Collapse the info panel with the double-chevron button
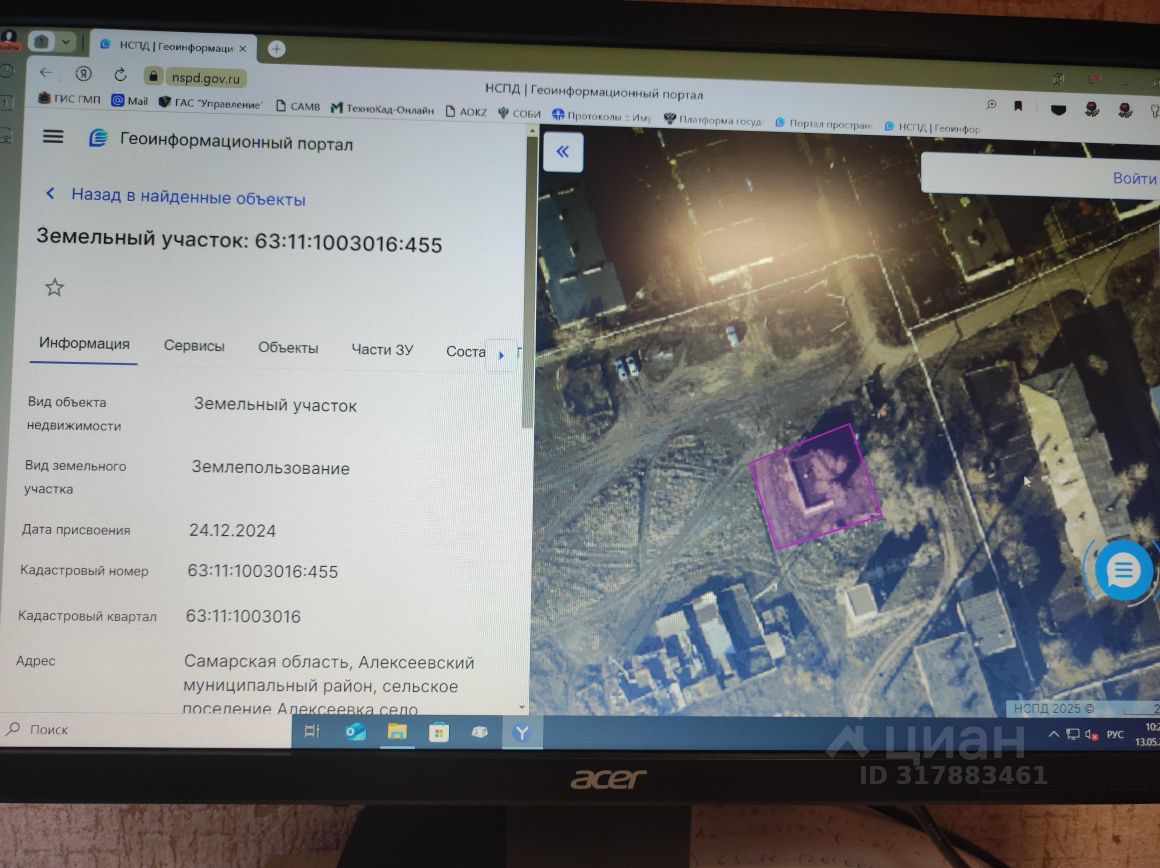The image size is (1160, 868). tap(562, 152)
